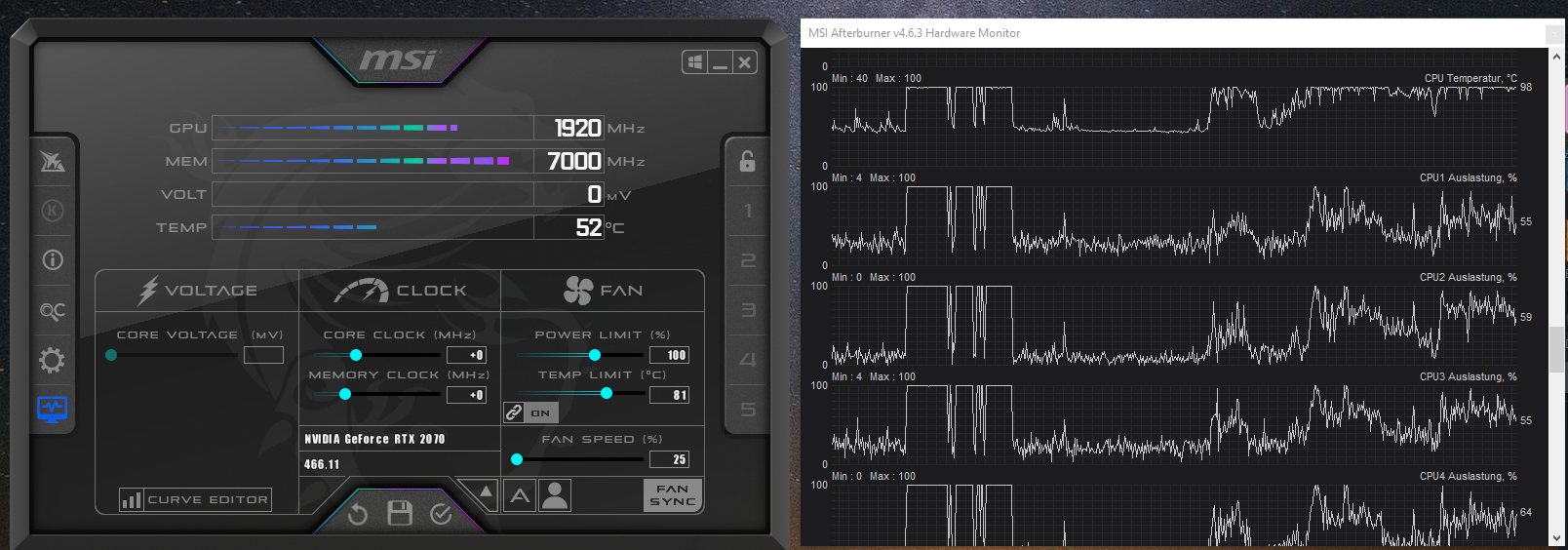1568x550 pixels.
Task: Select profile slot 2
Action: click(x=748, y=260)
